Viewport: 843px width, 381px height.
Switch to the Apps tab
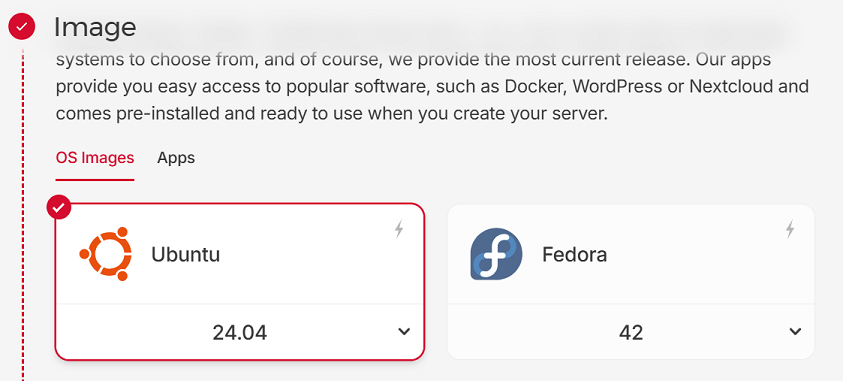tap(176, 158)
